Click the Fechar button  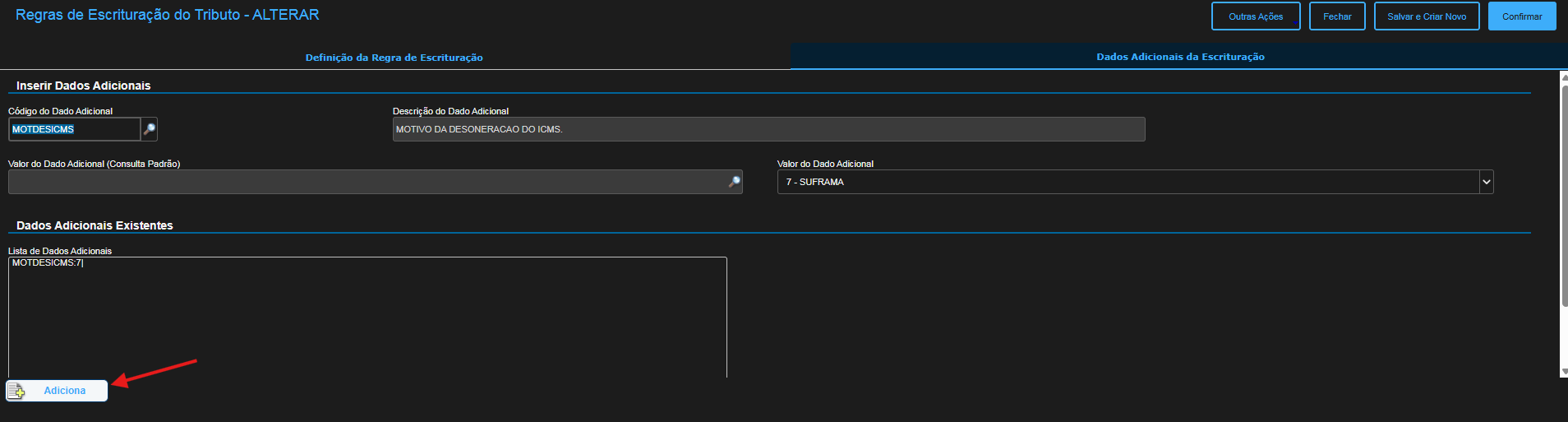click(1336, 16)
